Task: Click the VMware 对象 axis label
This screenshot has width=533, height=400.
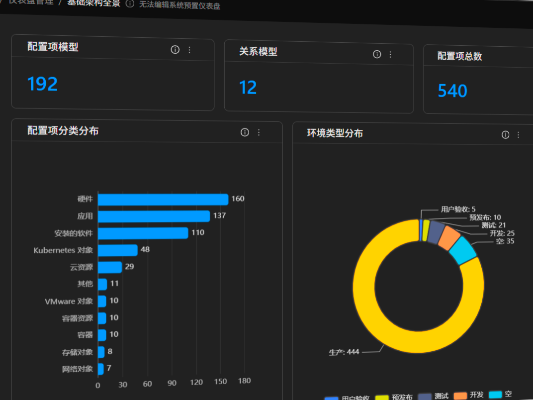Action: pos(69,301)
